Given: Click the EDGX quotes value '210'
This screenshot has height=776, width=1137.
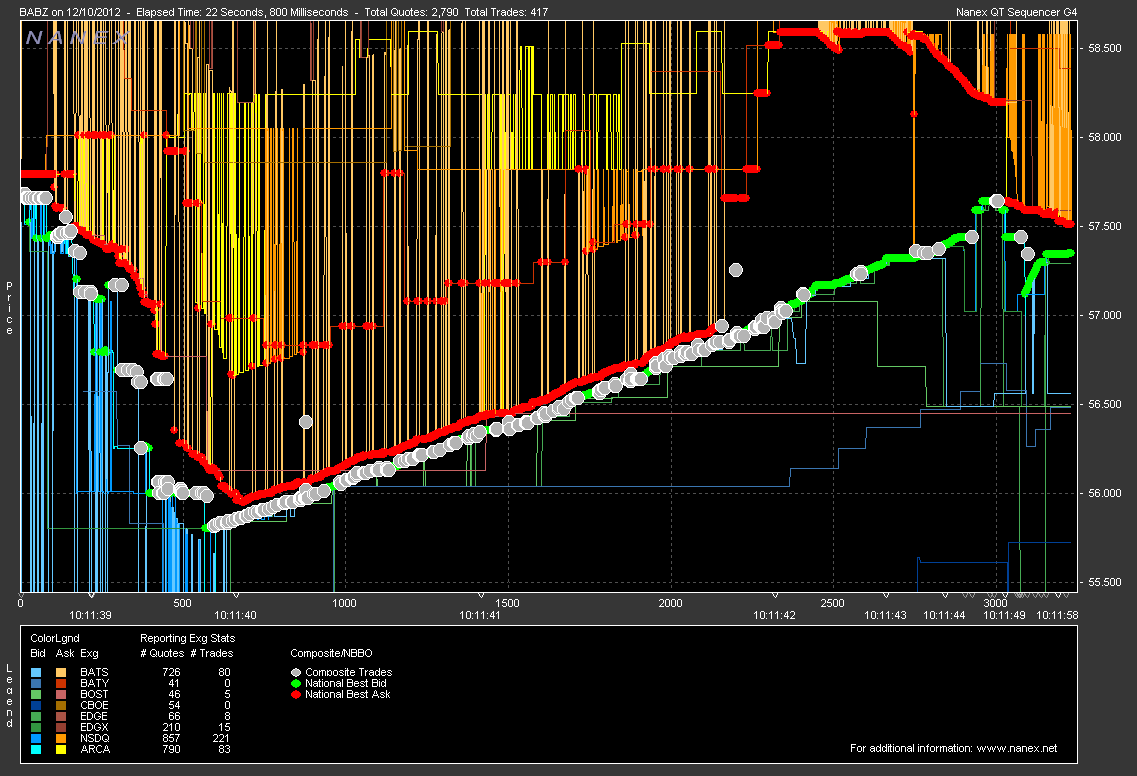Looking at the screenshot, I should (x=171, y=727).
